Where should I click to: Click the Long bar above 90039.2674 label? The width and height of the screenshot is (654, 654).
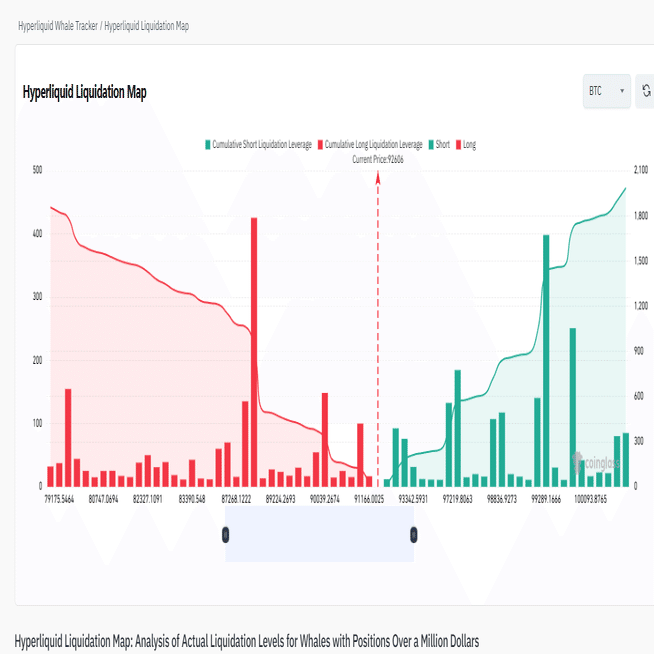325,440
